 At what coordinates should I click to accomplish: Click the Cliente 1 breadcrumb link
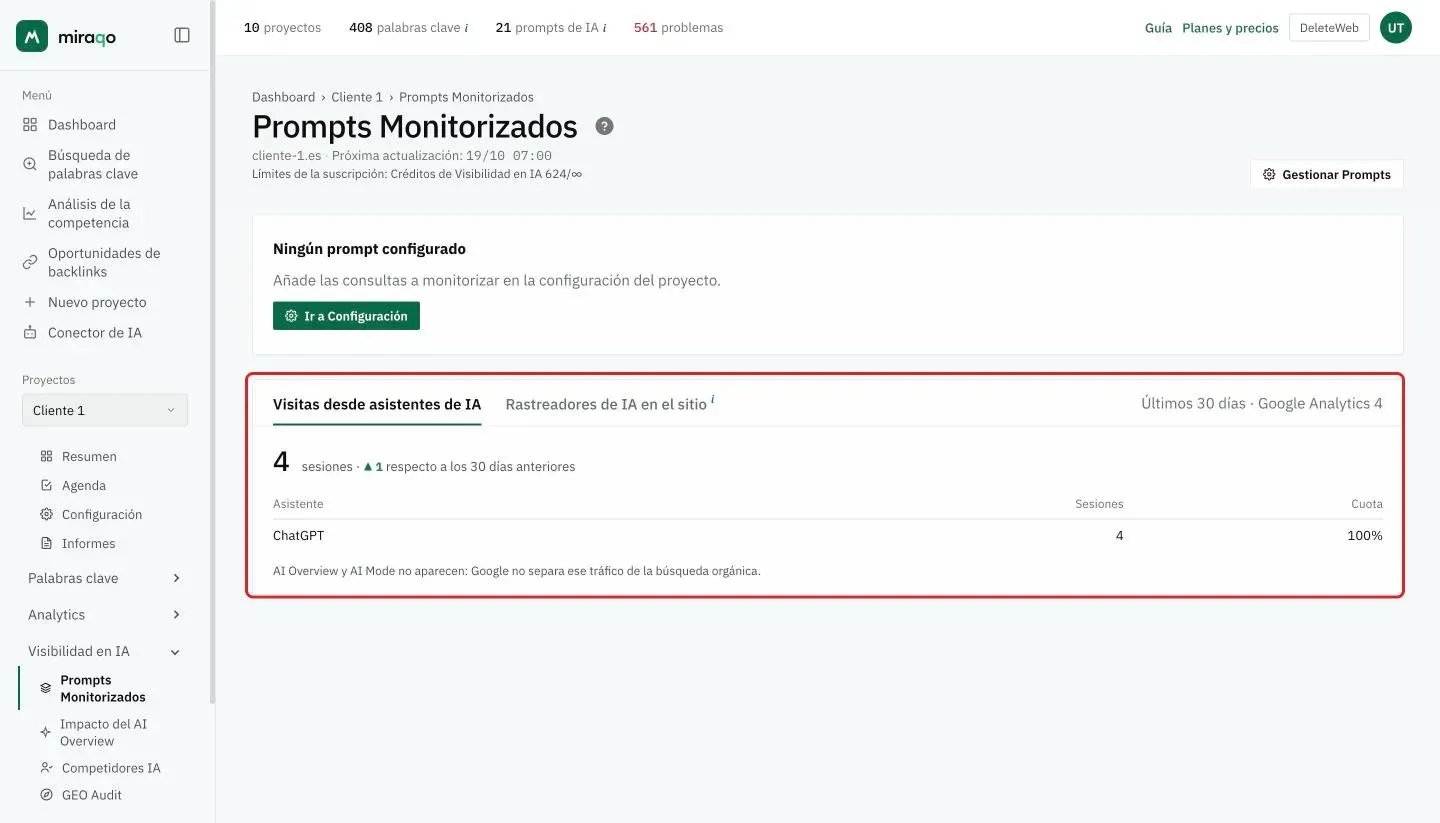pyautogui.click(x=357, y=97)
